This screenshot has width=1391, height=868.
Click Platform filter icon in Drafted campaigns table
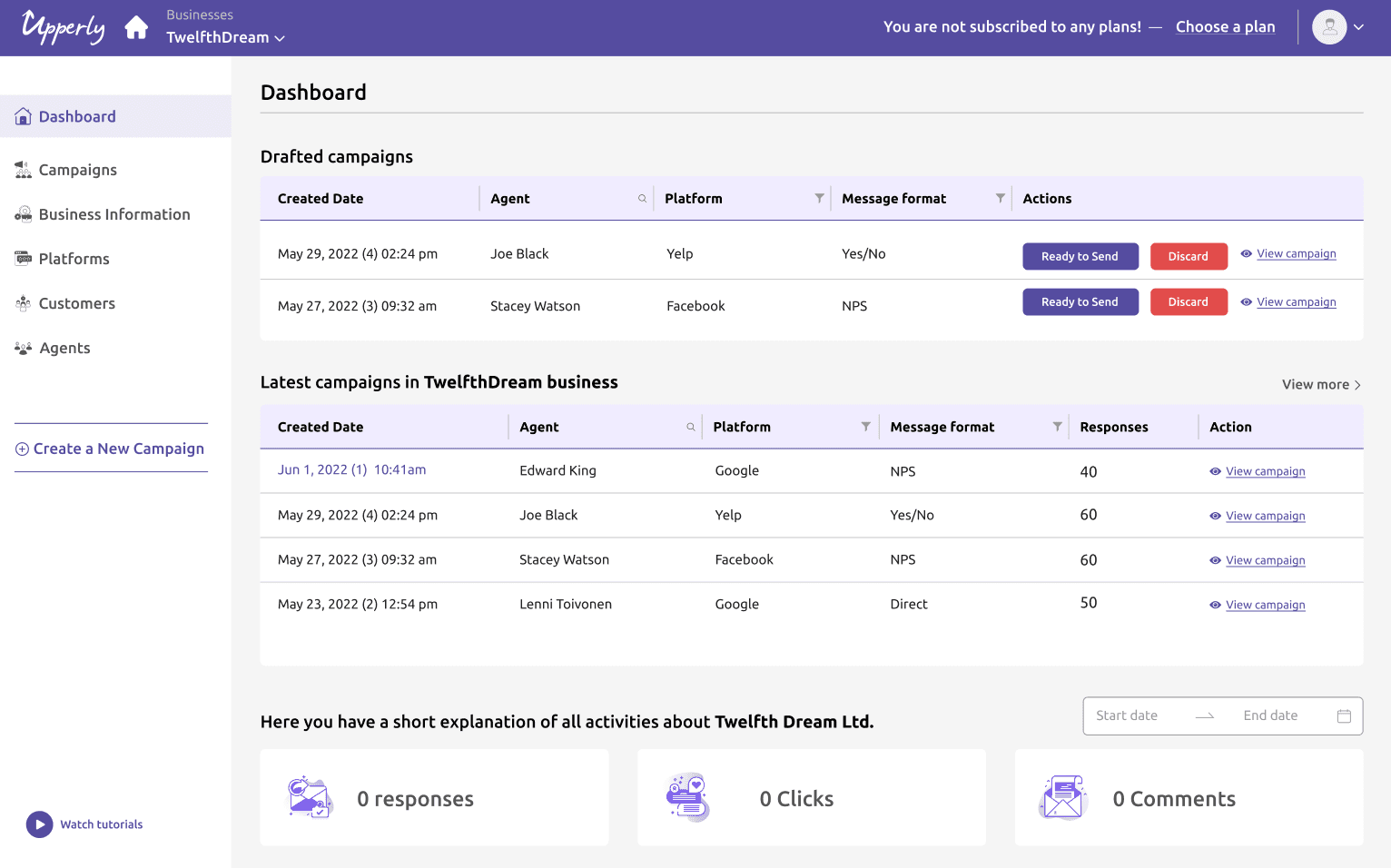[819, 199]
